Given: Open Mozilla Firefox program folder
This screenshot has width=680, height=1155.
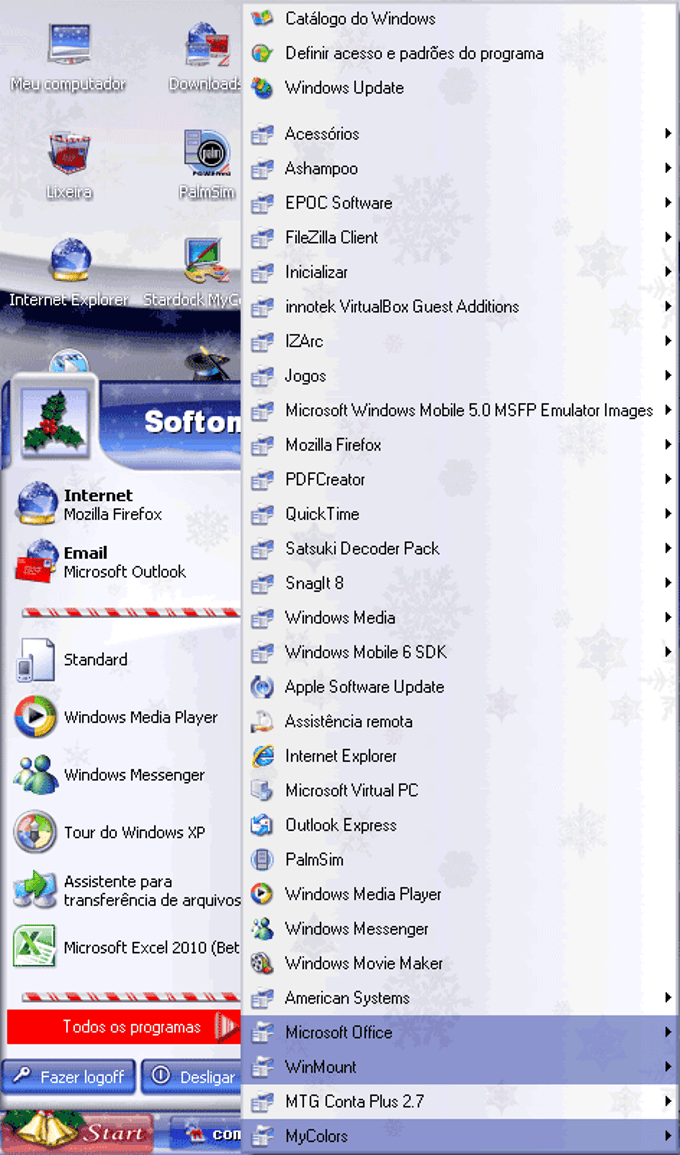Looking at the screenshot, I should [x=460, y=445].
